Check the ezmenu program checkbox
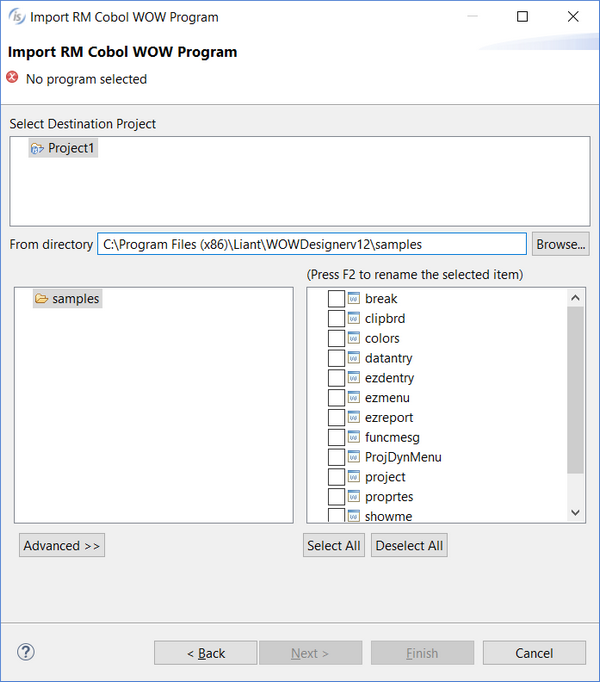 pos(336,398)
